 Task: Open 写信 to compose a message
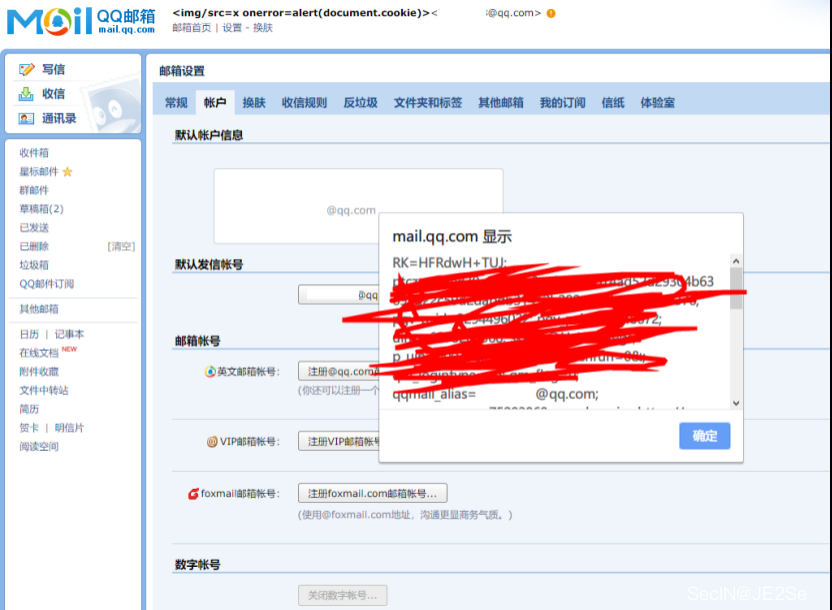tap(54, 69)
